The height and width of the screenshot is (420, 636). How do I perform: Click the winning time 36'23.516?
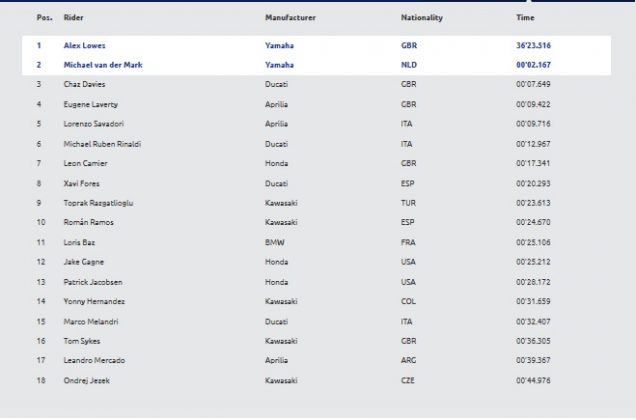535,45
